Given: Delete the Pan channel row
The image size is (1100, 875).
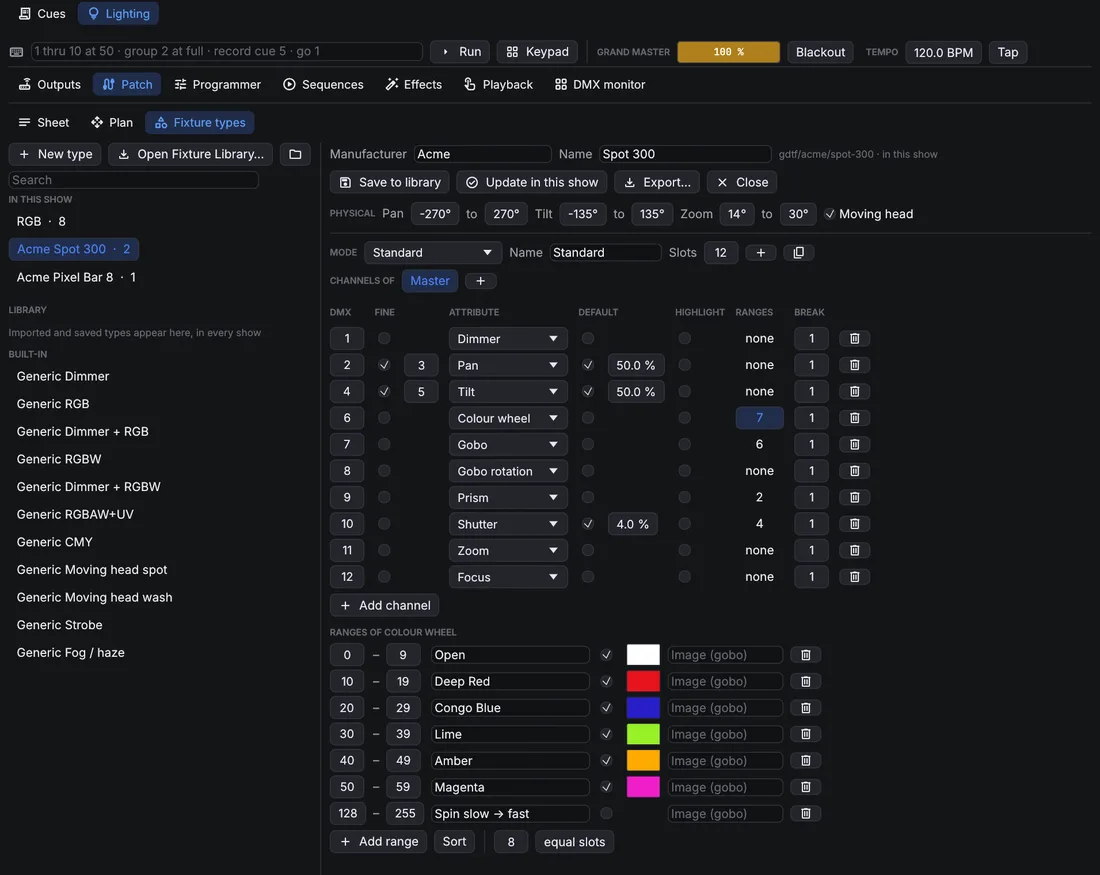Looking at the screenshot, I should [x=854, y=365].
